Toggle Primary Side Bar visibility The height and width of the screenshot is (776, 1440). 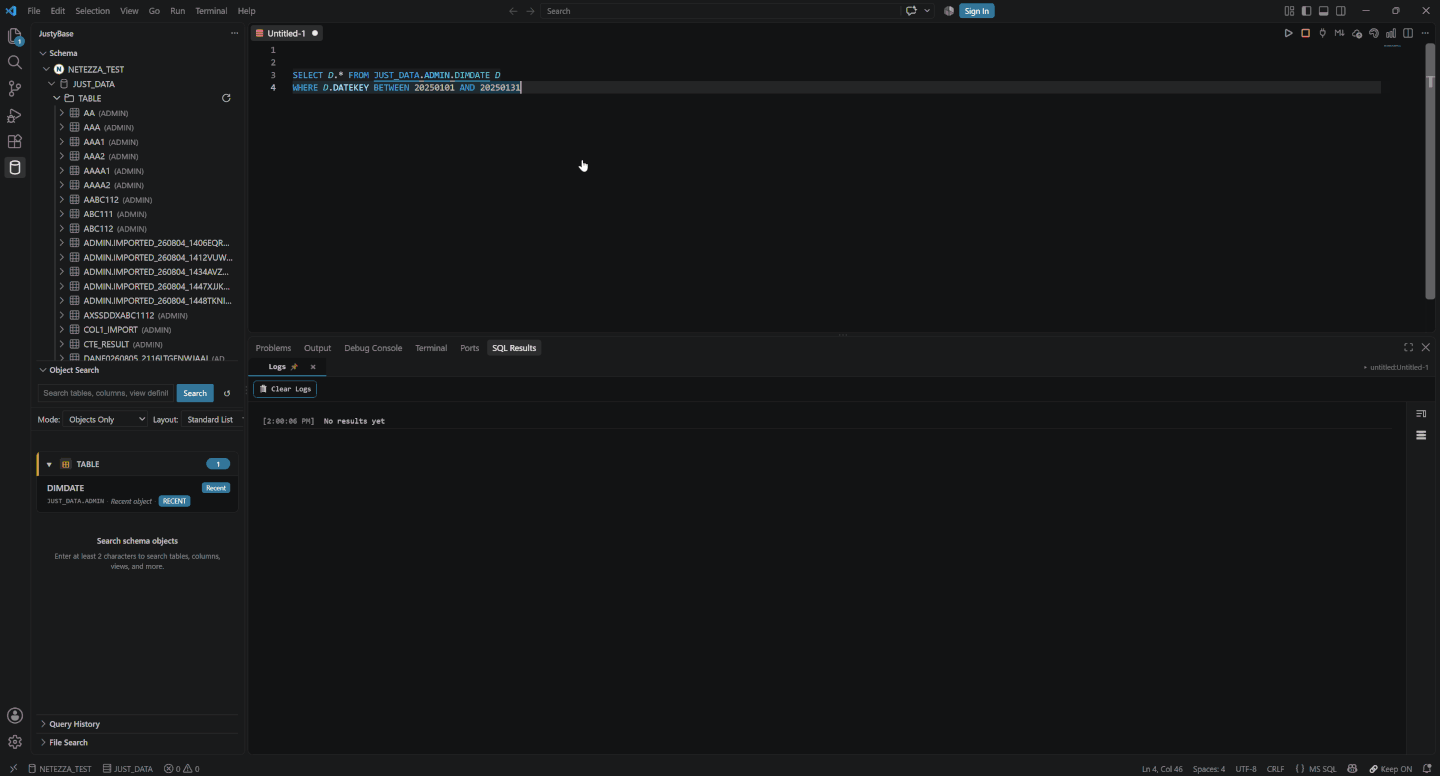(x=1306, y=11)
